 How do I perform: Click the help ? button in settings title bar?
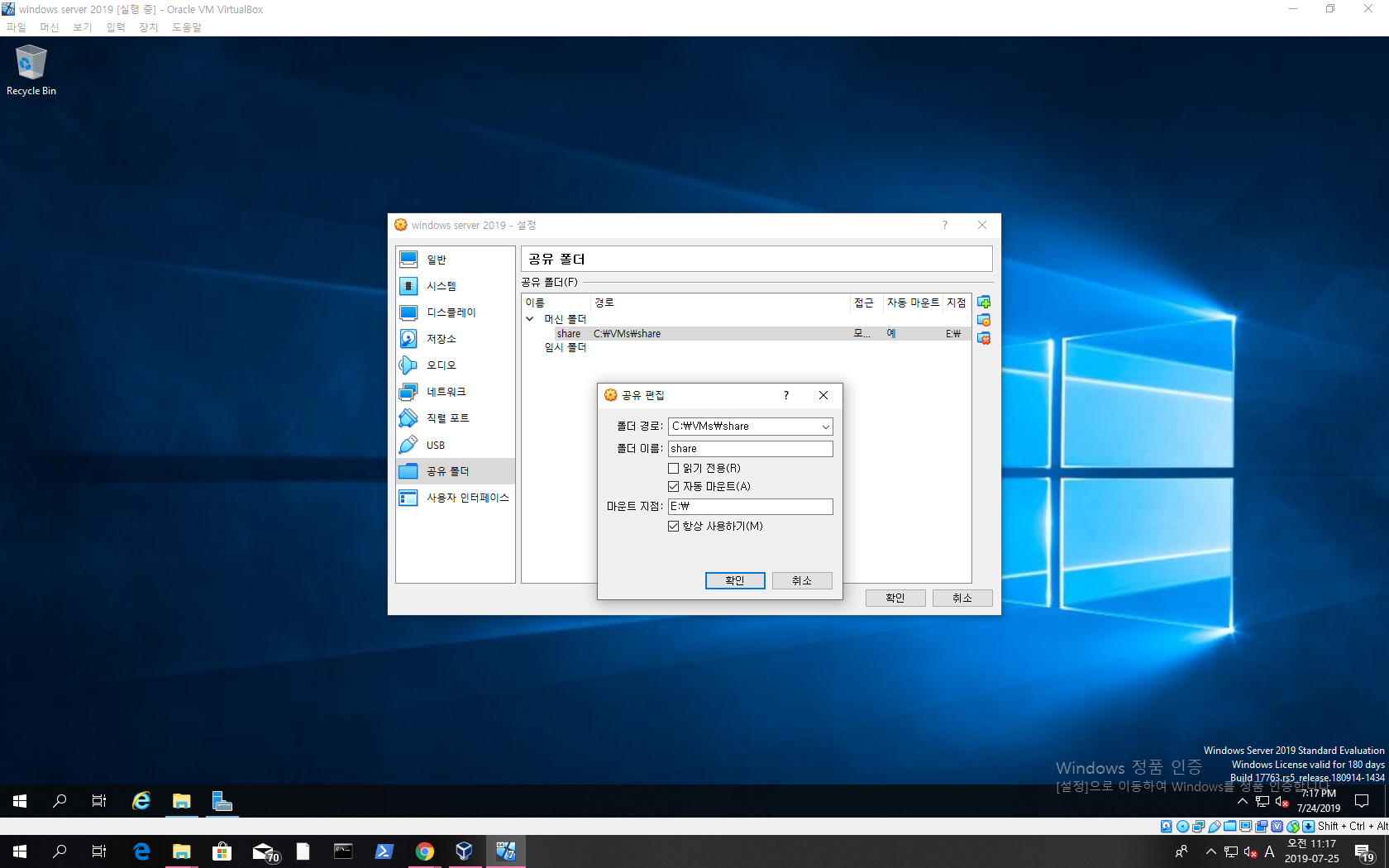pyautogui.click(x=945, y=226)
